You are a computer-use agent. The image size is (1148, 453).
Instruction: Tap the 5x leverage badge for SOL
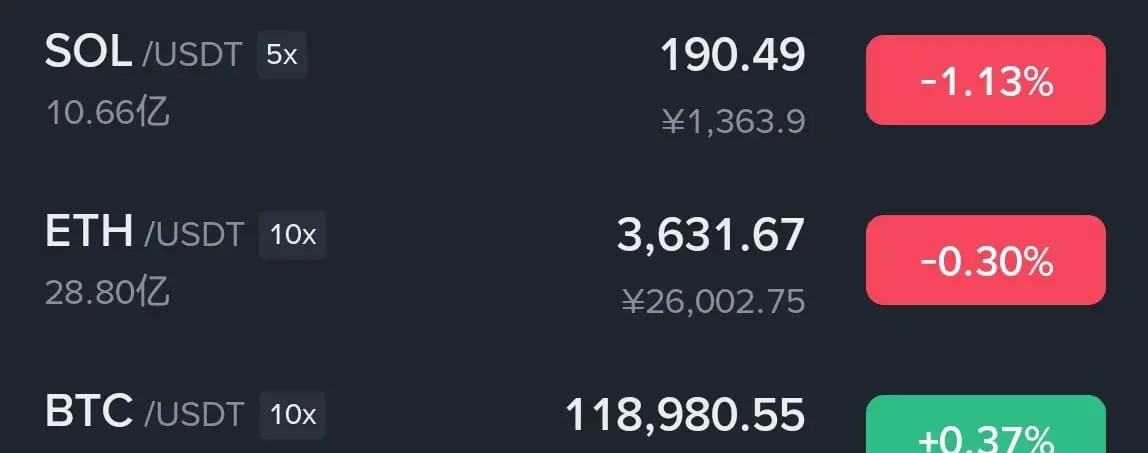click(x=282, y=54)
